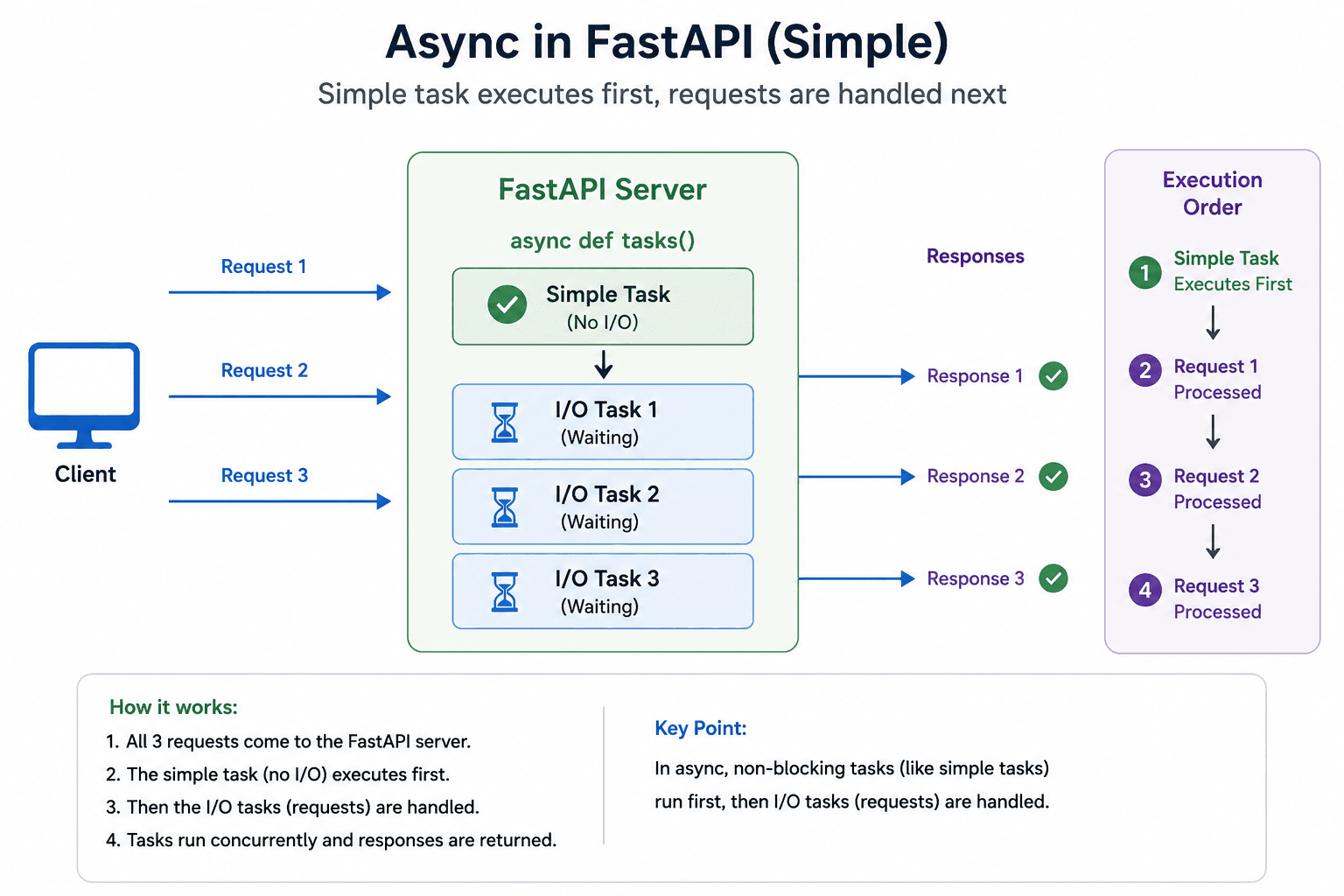Click the "Response 2" label

[976, 477]
